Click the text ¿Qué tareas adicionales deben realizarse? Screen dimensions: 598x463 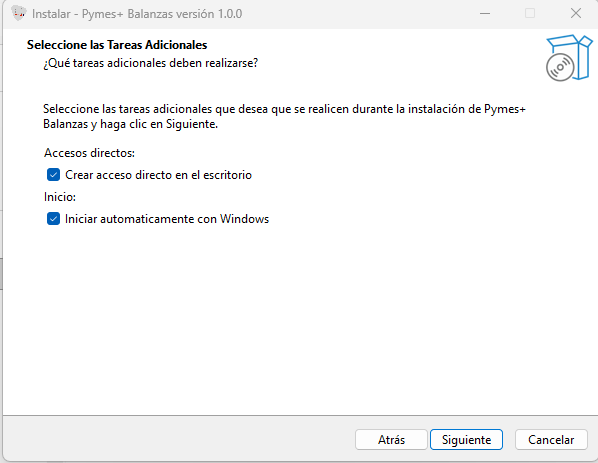tap(151, 63)
